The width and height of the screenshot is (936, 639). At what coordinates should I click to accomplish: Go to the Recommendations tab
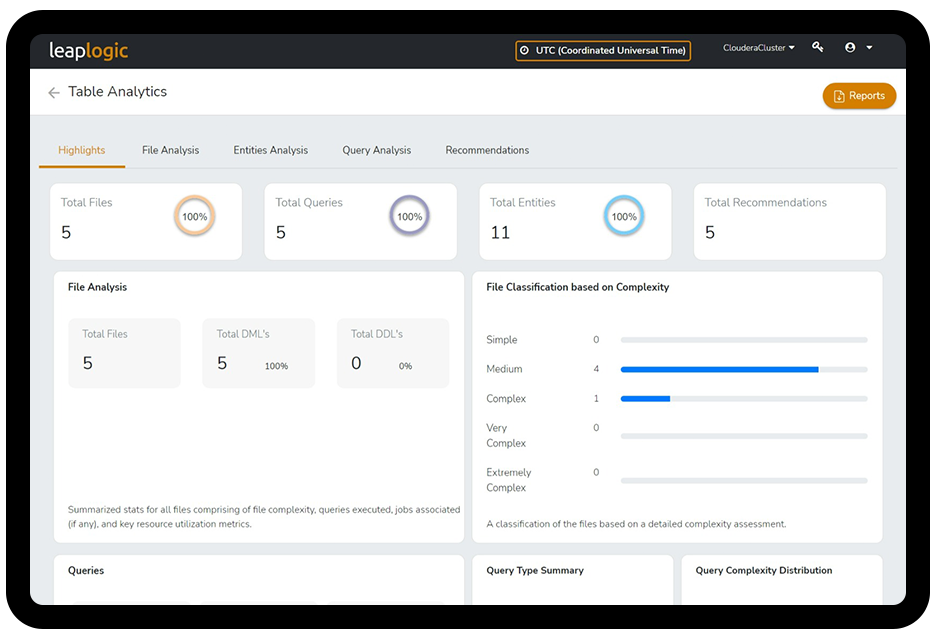(487, 150)
